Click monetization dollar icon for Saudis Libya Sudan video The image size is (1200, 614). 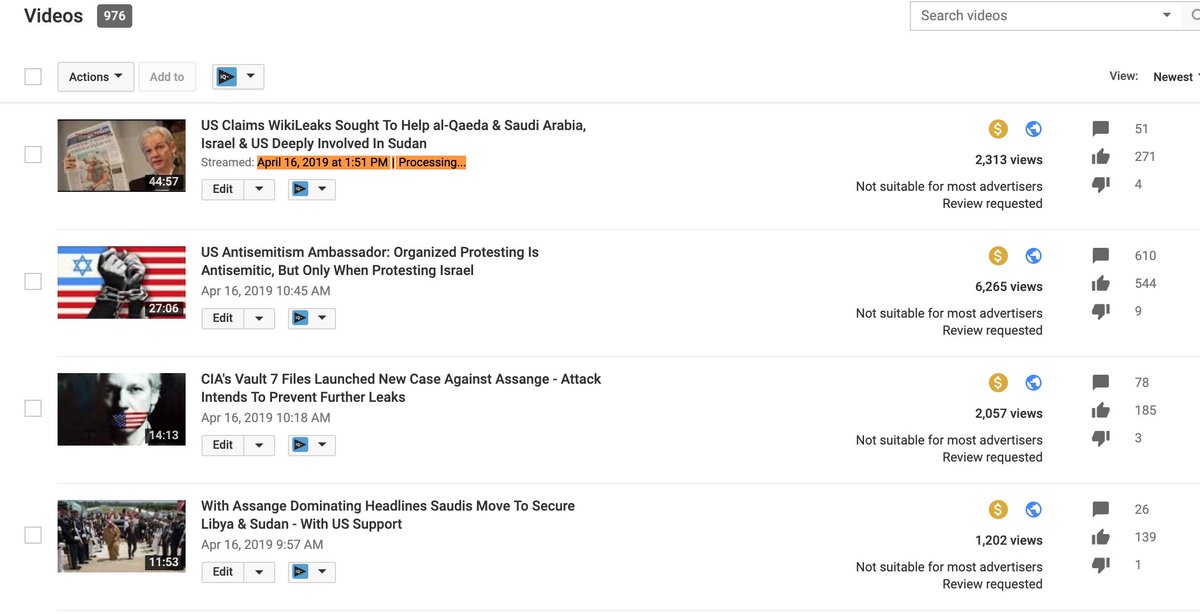(997, 510)
